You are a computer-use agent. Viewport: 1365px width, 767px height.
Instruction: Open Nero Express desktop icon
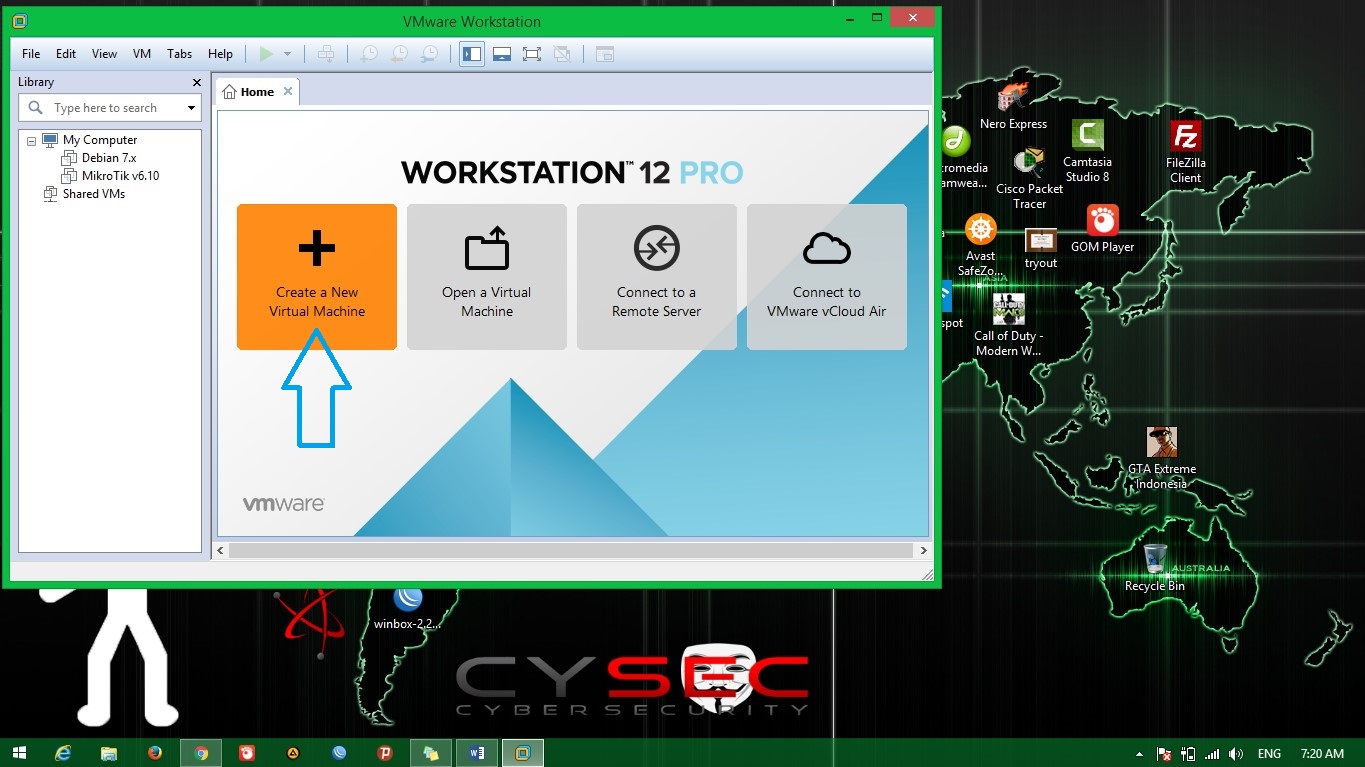(1013, 106)
